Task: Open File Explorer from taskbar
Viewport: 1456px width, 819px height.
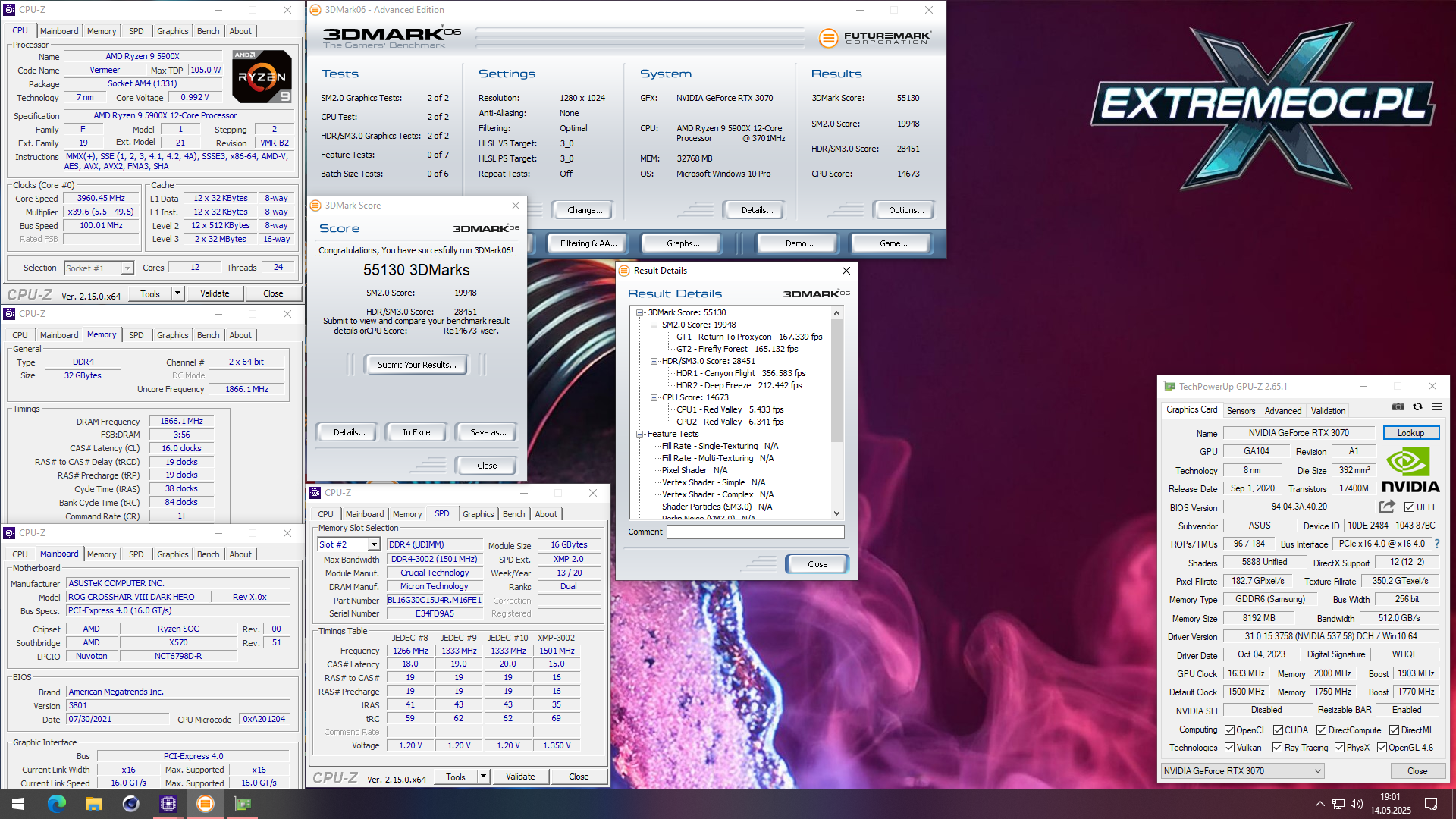Action: (x=94, y=804)
